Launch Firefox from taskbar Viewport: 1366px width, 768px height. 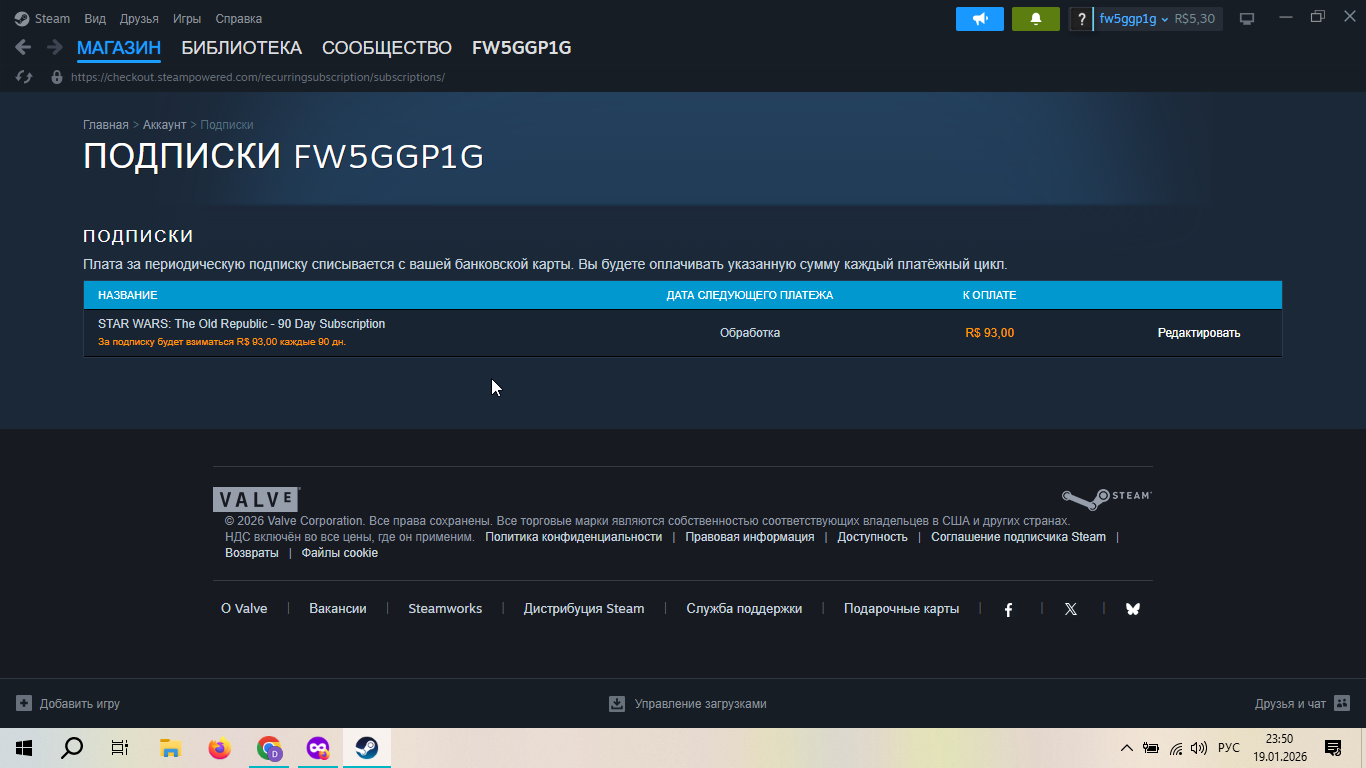click(219, 748)
